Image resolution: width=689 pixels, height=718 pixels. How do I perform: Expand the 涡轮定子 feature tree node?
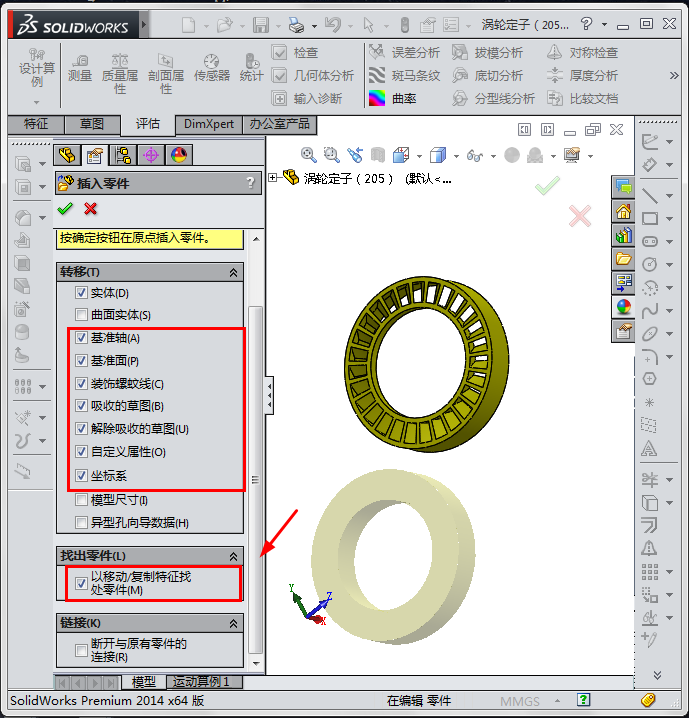pyautogui.click(x=274, y=178)
